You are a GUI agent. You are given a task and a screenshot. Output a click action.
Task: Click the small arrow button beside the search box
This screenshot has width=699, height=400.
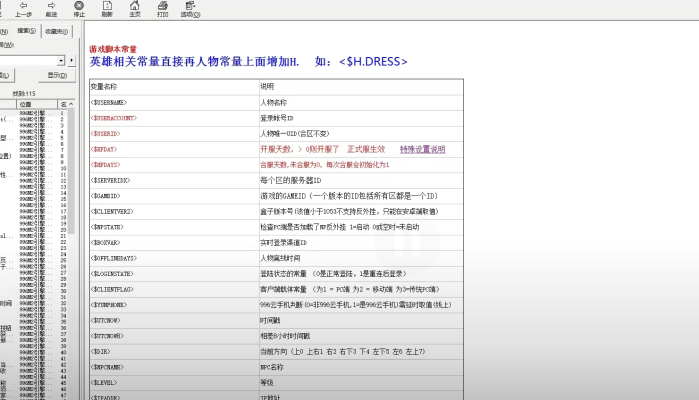tap(72, 60)
